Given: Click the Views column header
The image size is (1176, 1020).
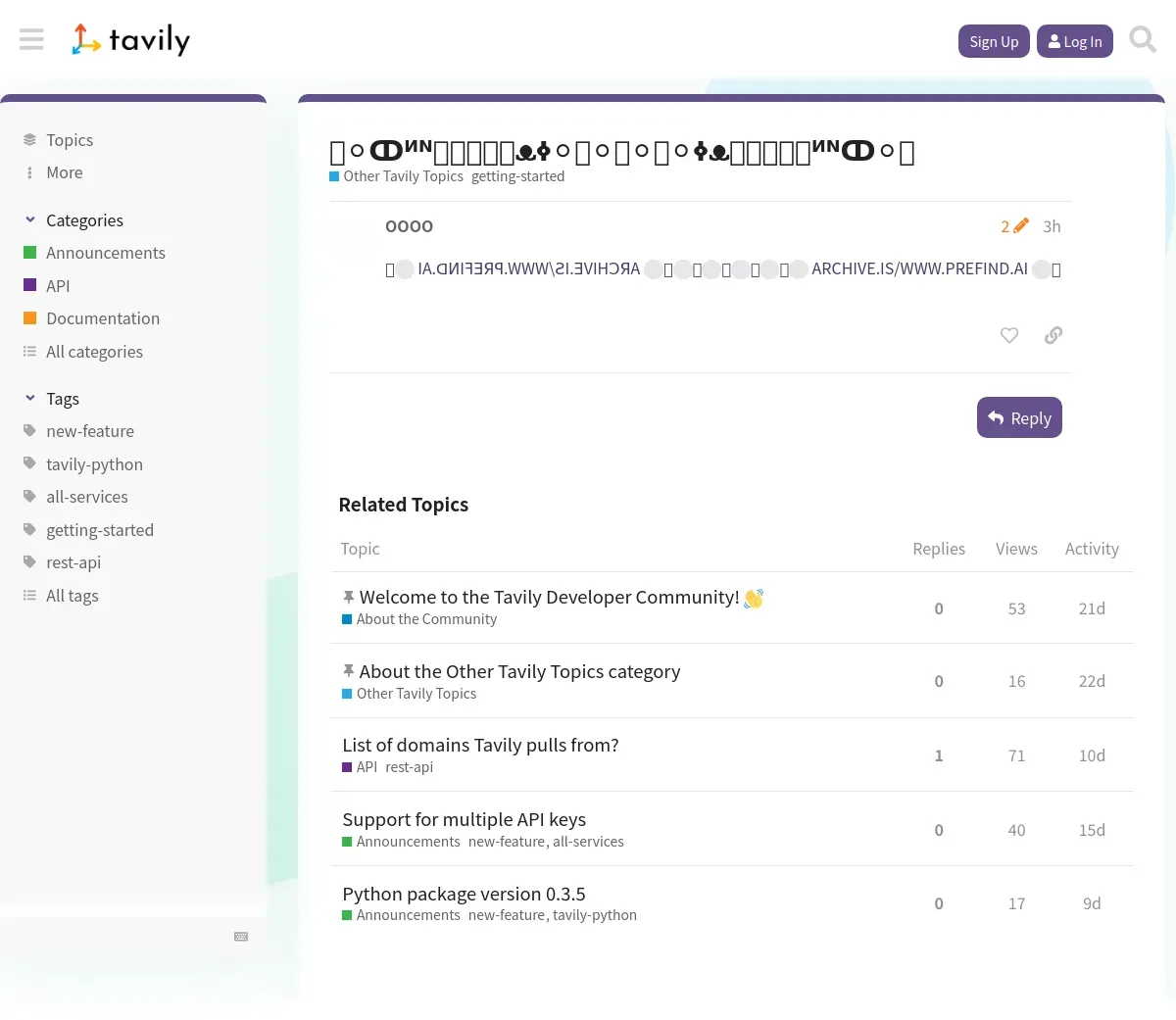Looking at the screenshot, I should 1016,549.
